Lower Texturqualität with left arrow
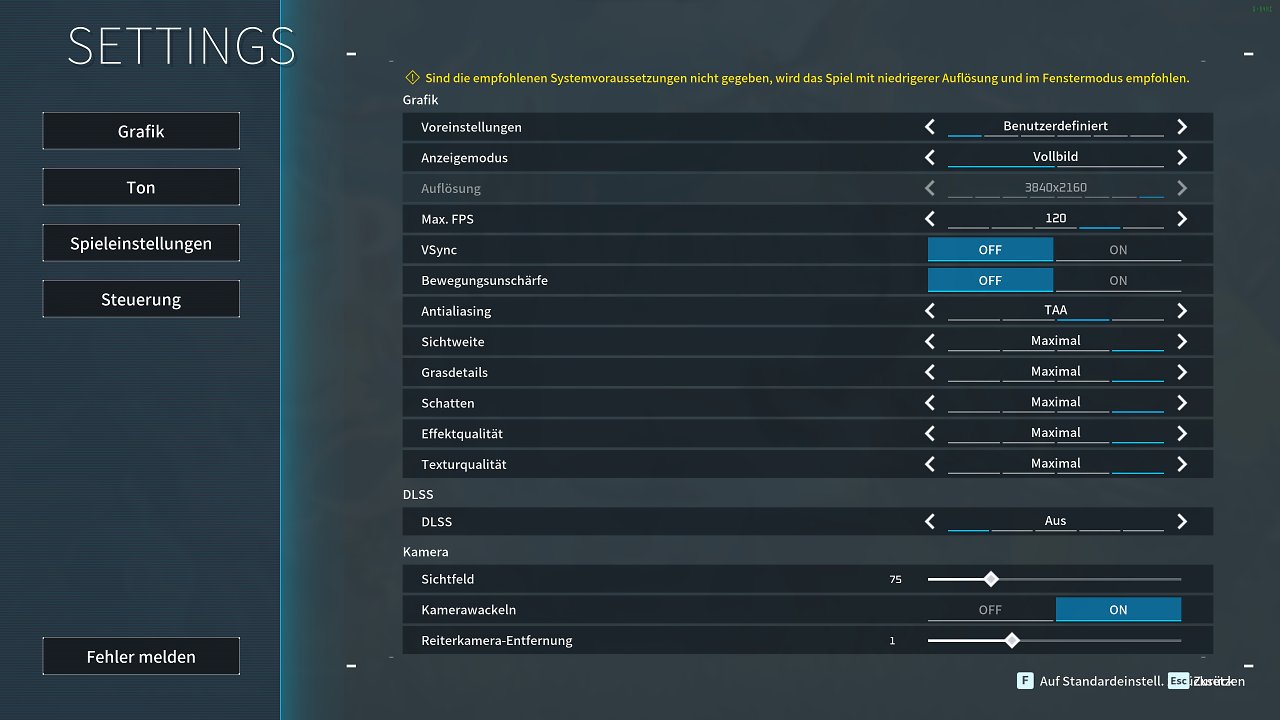 930,464
